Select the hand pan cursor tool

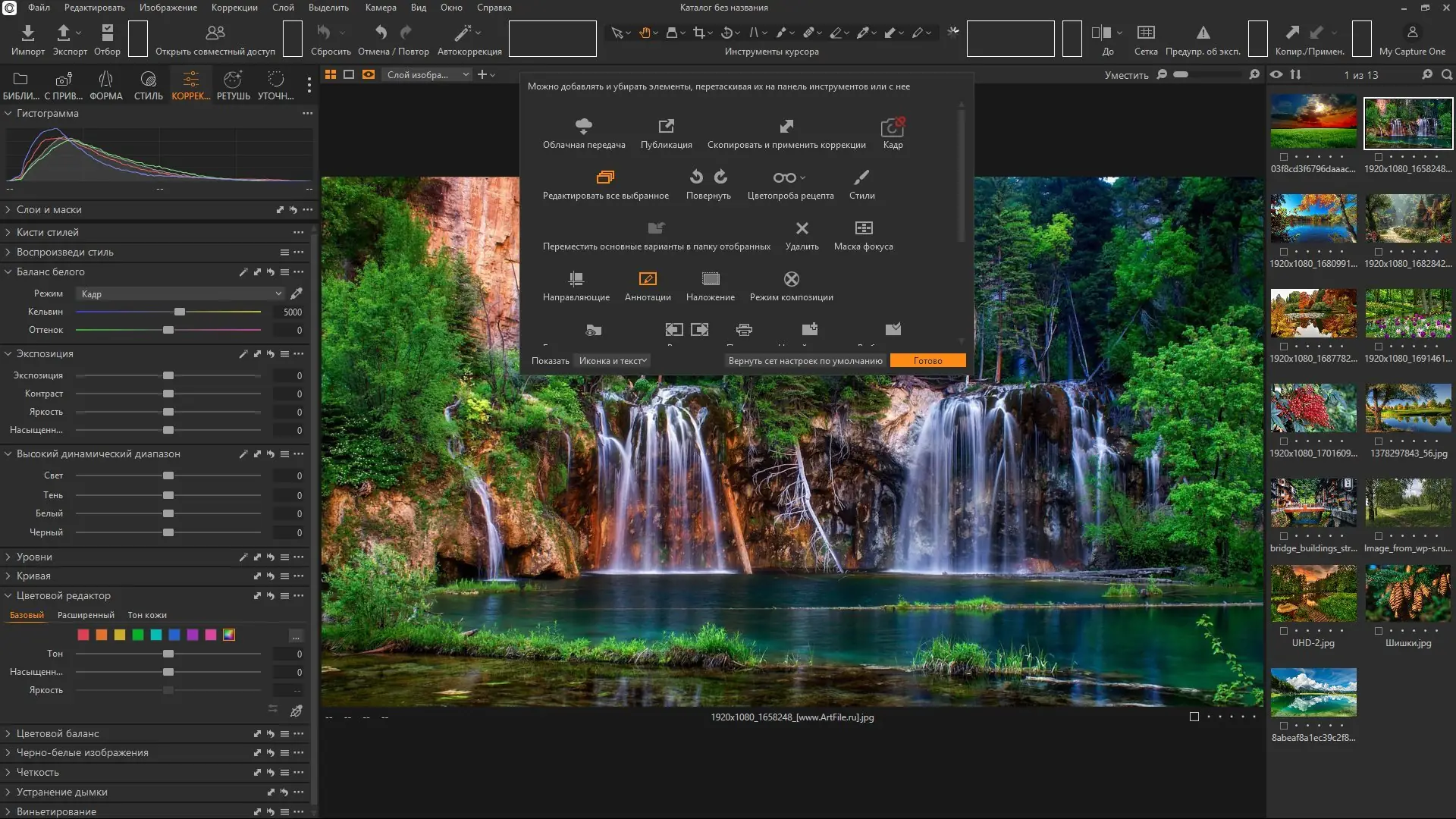(x=645, y=33)
